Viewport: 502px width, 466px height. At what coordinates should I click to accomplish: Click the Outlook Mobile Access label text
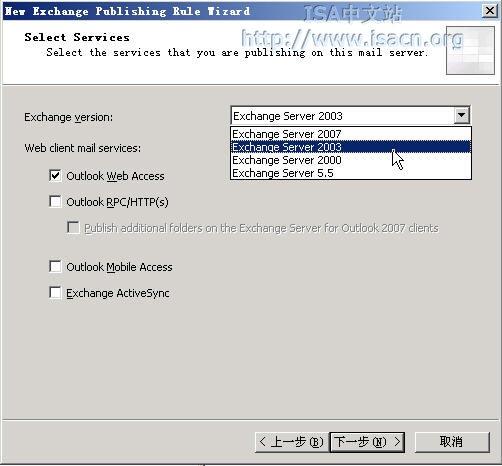click(x=119, y=267)
